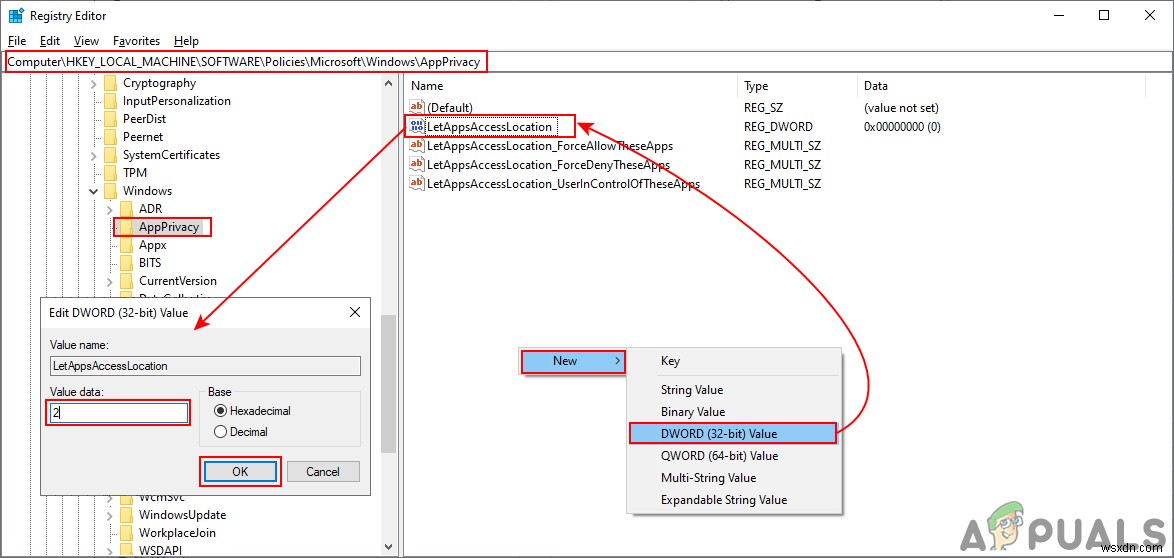Click the ForceAllowTheseApps multi-string icon

point(418,146)
